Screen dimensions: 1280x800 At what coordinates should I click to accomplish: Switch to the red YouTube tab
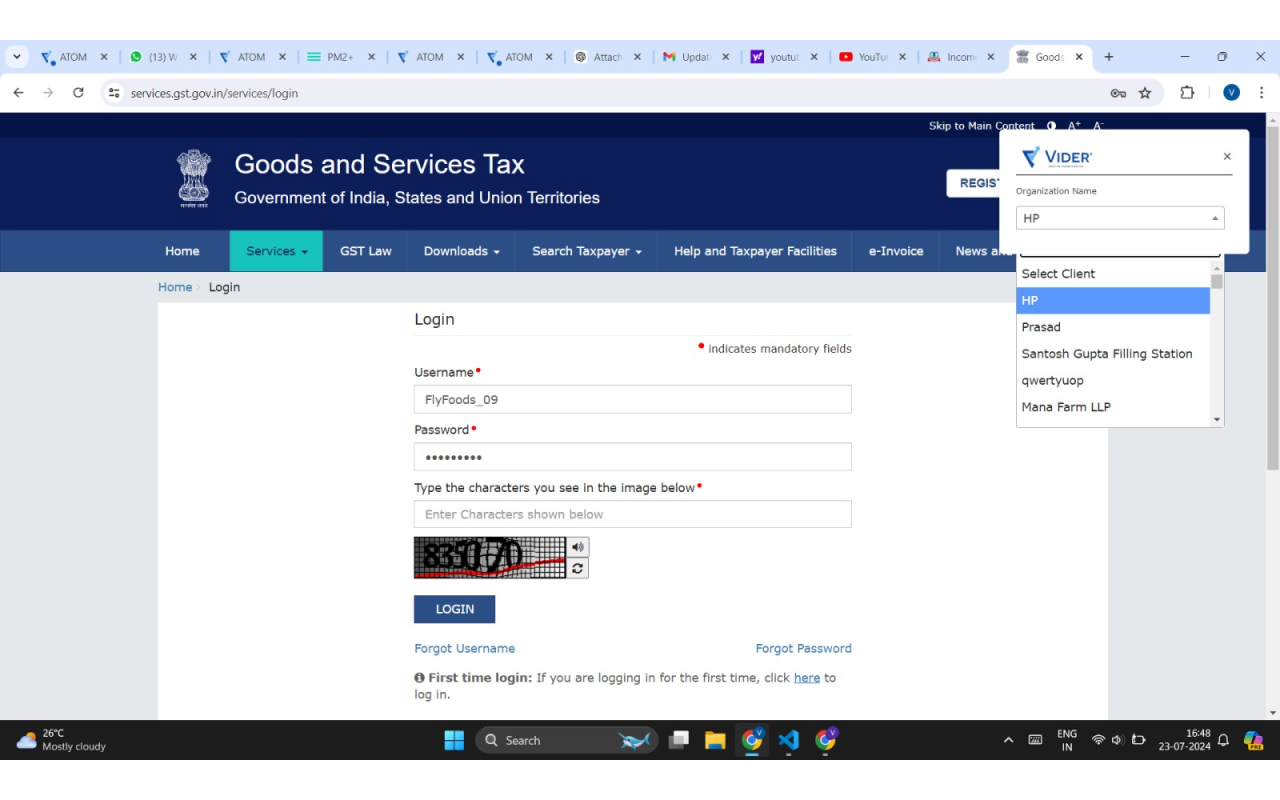point(874,57)
